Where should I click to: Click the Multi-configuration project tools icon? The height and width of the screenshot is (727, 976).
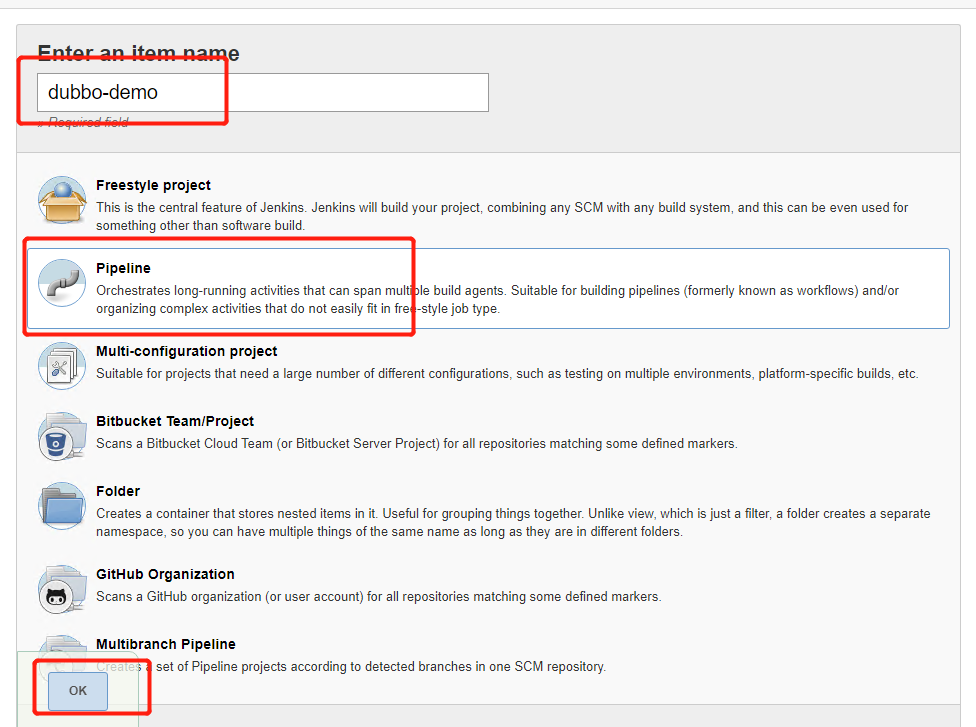pyautogui.click(x=62, y=366)
